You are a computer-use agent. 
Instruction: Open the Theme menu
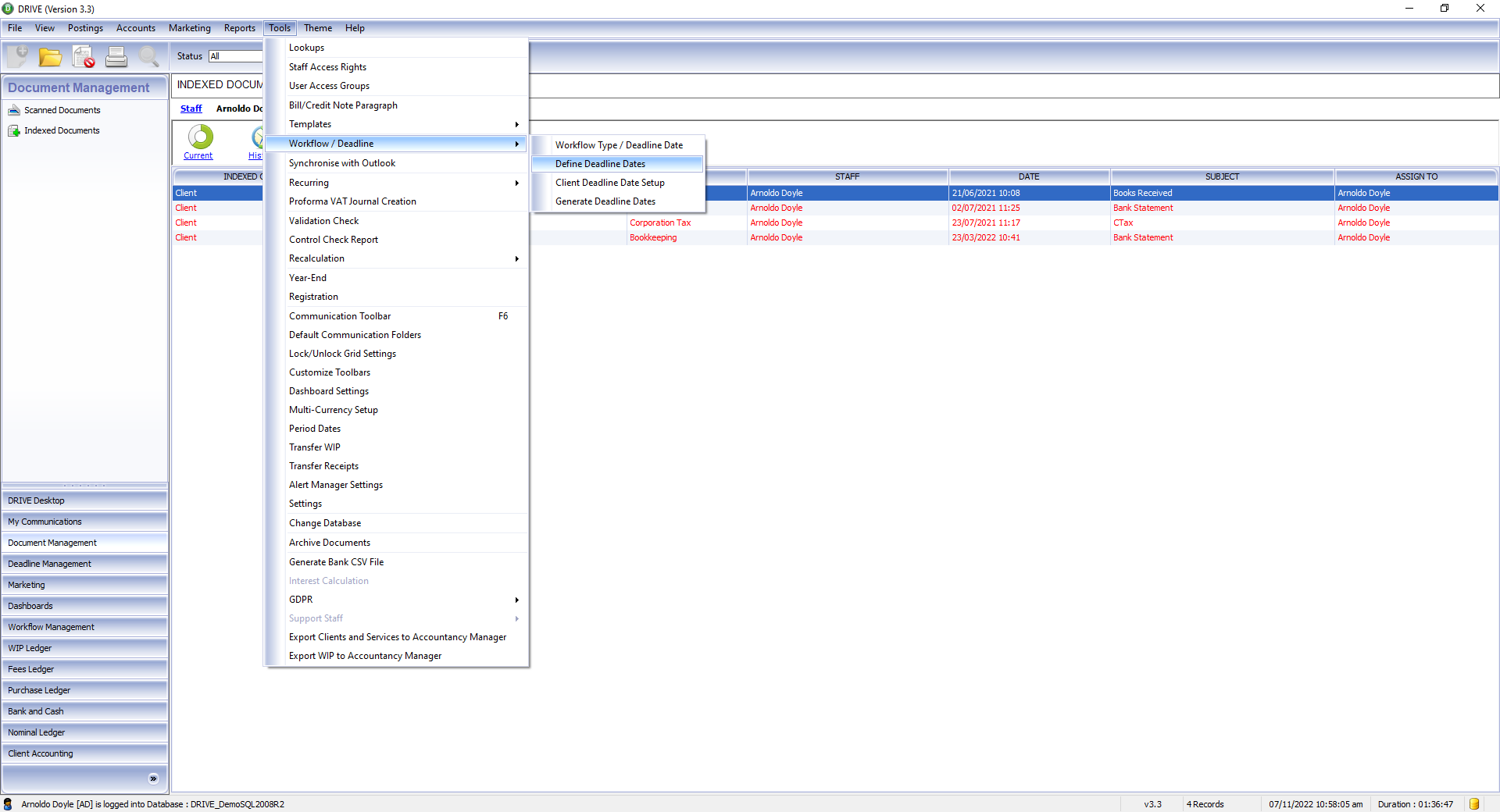click(x=318, y=28)
